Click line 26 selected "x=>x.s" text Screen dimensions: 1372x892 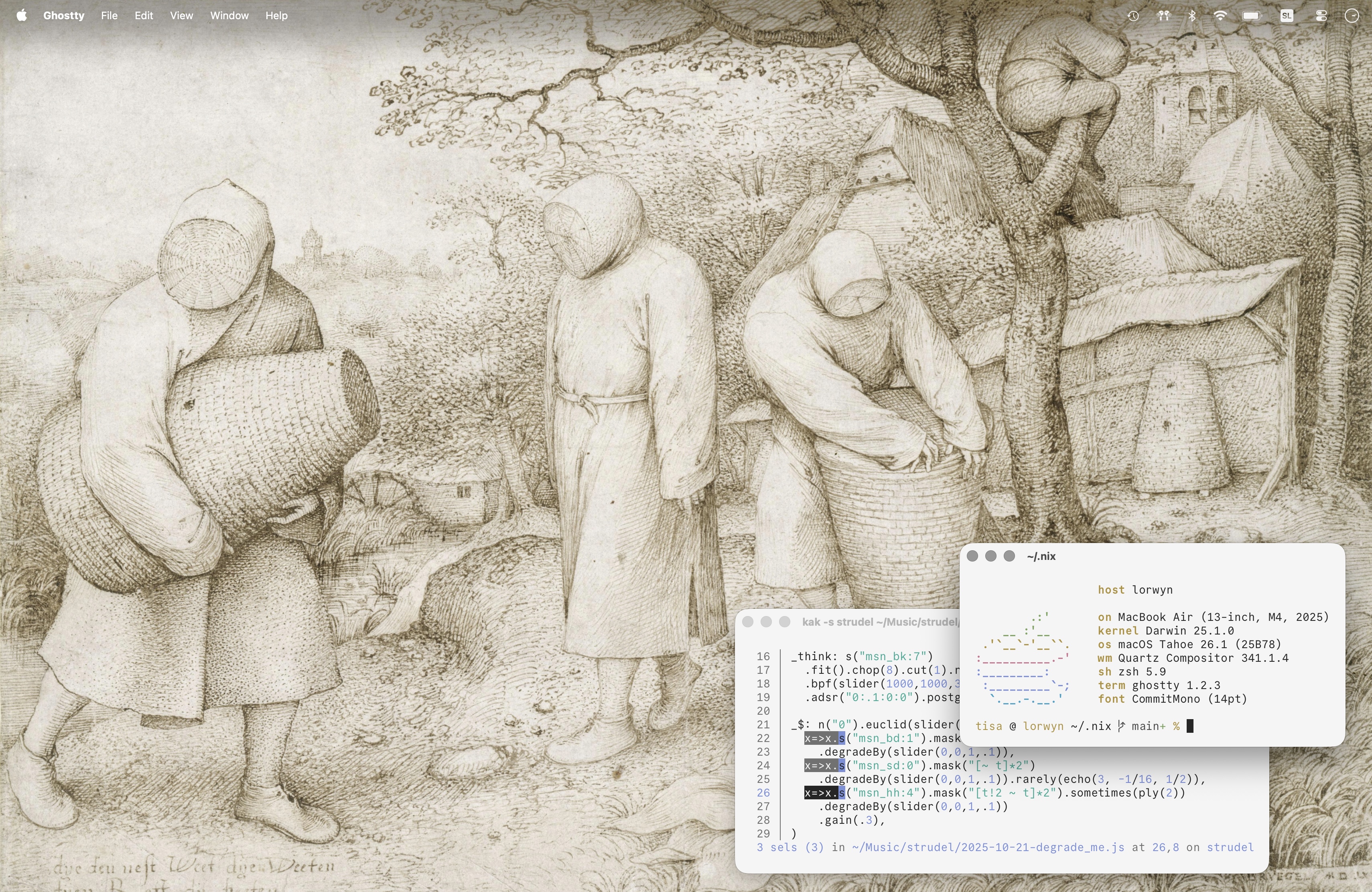pyautogui.click(x=824, y=793)
